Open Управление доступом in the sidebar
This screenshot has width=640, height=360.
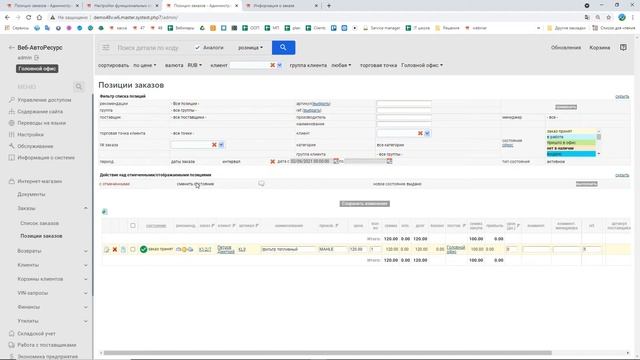tap(44, 100)
